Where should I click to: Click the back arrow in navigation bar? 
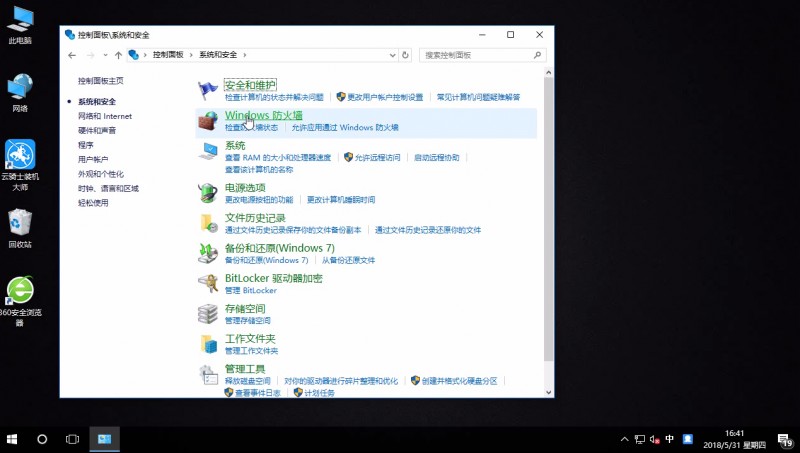(72, 55)
